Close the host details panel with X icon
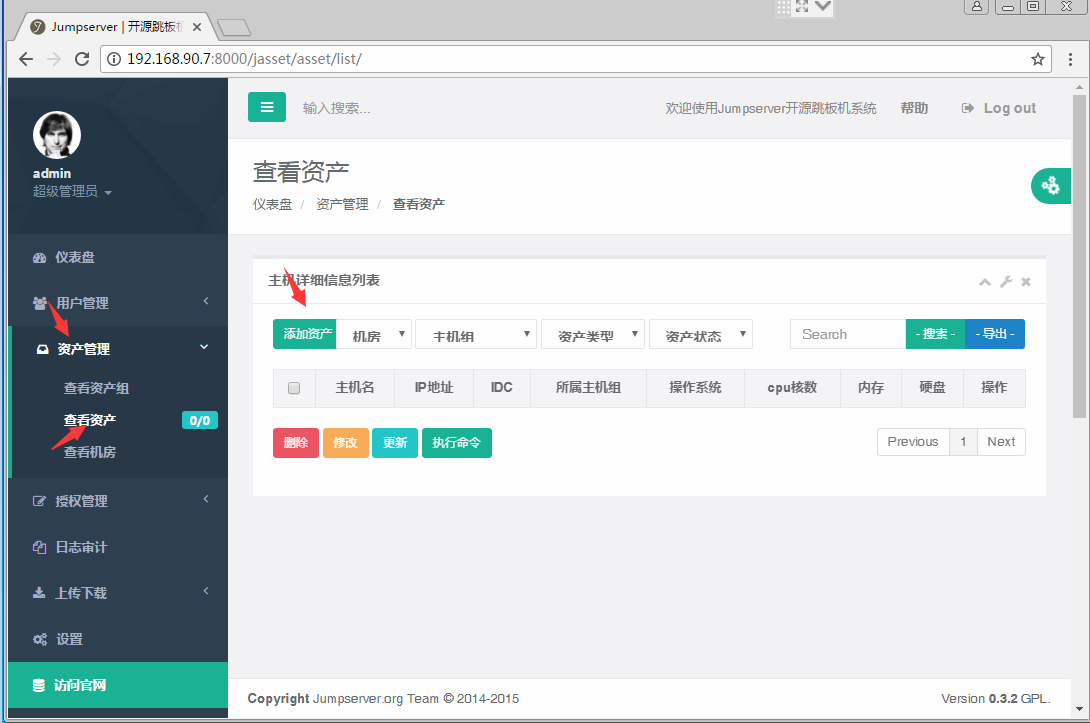The width and height of the screenshot is (1090, 723). tap(1026, 282)
